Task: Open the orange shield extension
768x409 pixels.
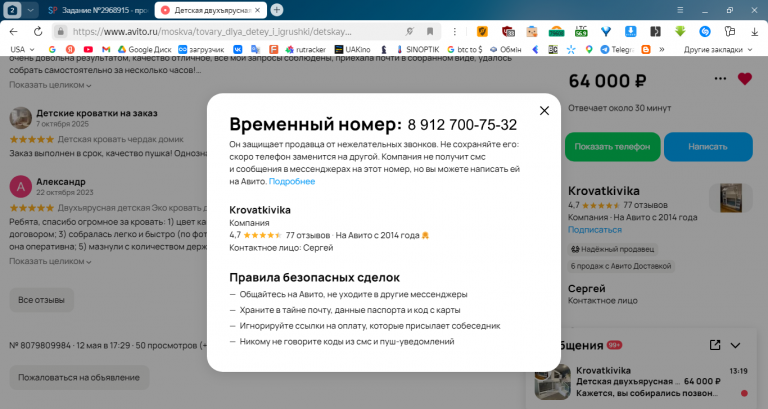Action: coord(482,31)
